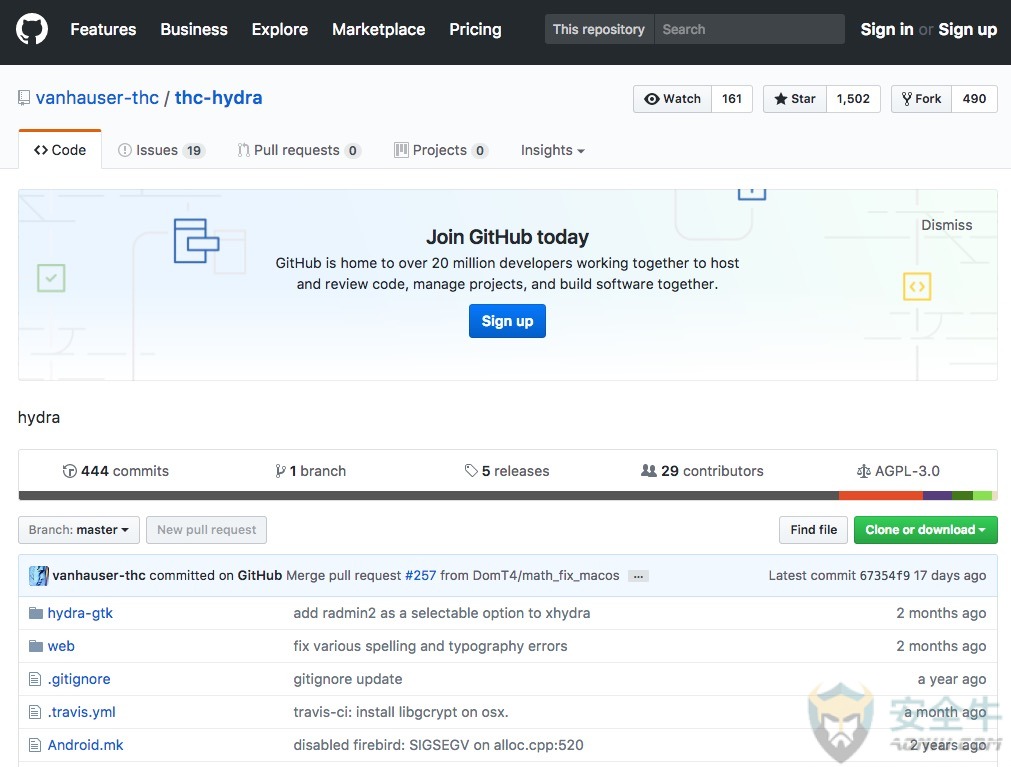Click the search input field
The image size is (1011, 767).
[749, 30]
